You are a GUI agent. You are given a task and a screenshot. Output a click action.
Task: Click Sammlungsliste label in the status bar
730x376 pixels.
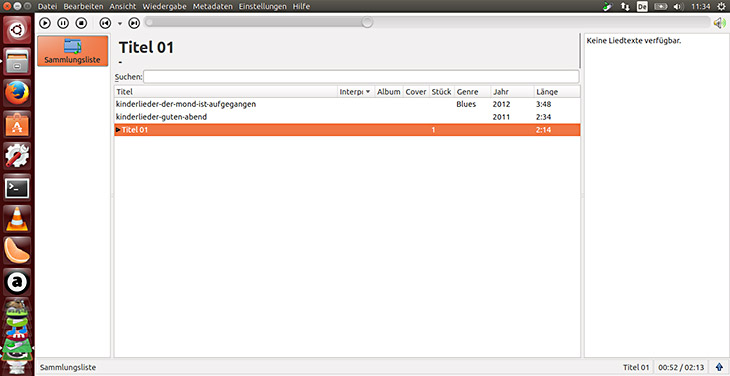68,367
